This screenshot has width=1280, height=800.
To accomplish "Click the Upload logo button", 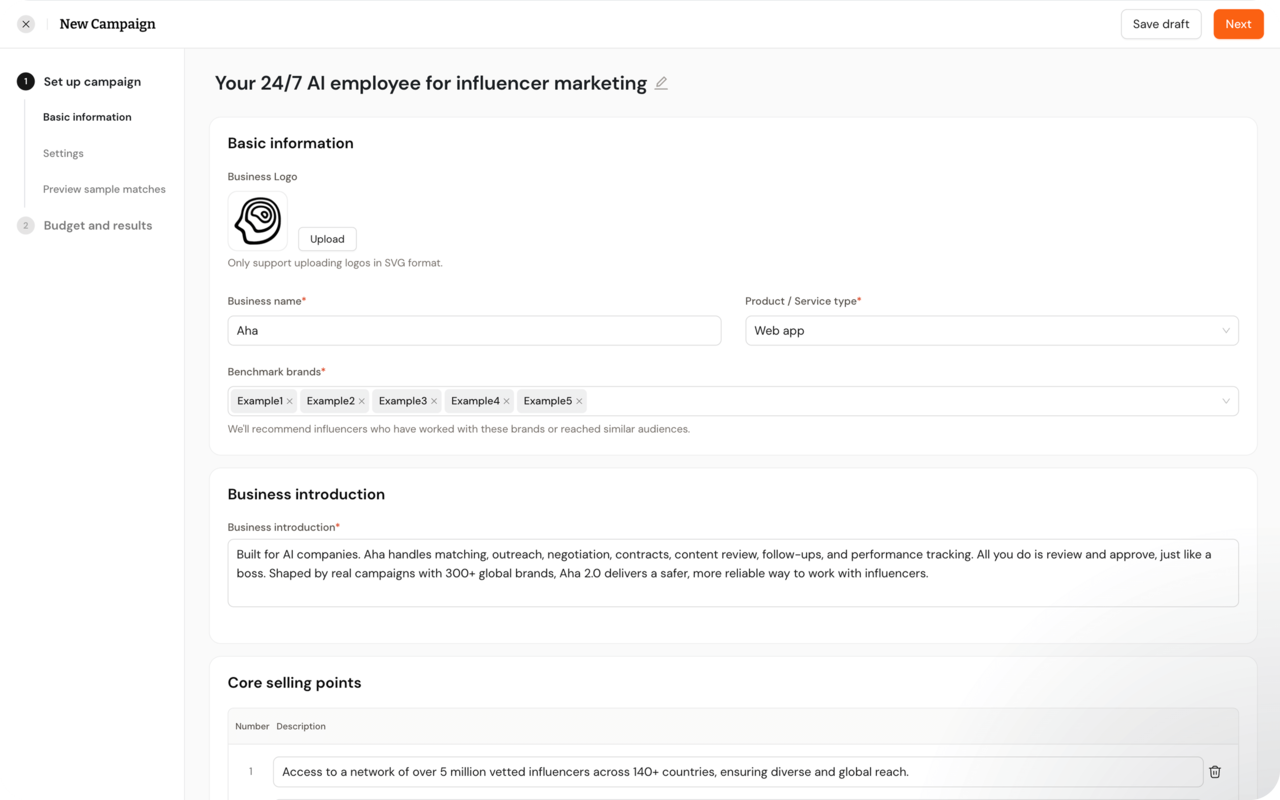I will click(327, 239).
